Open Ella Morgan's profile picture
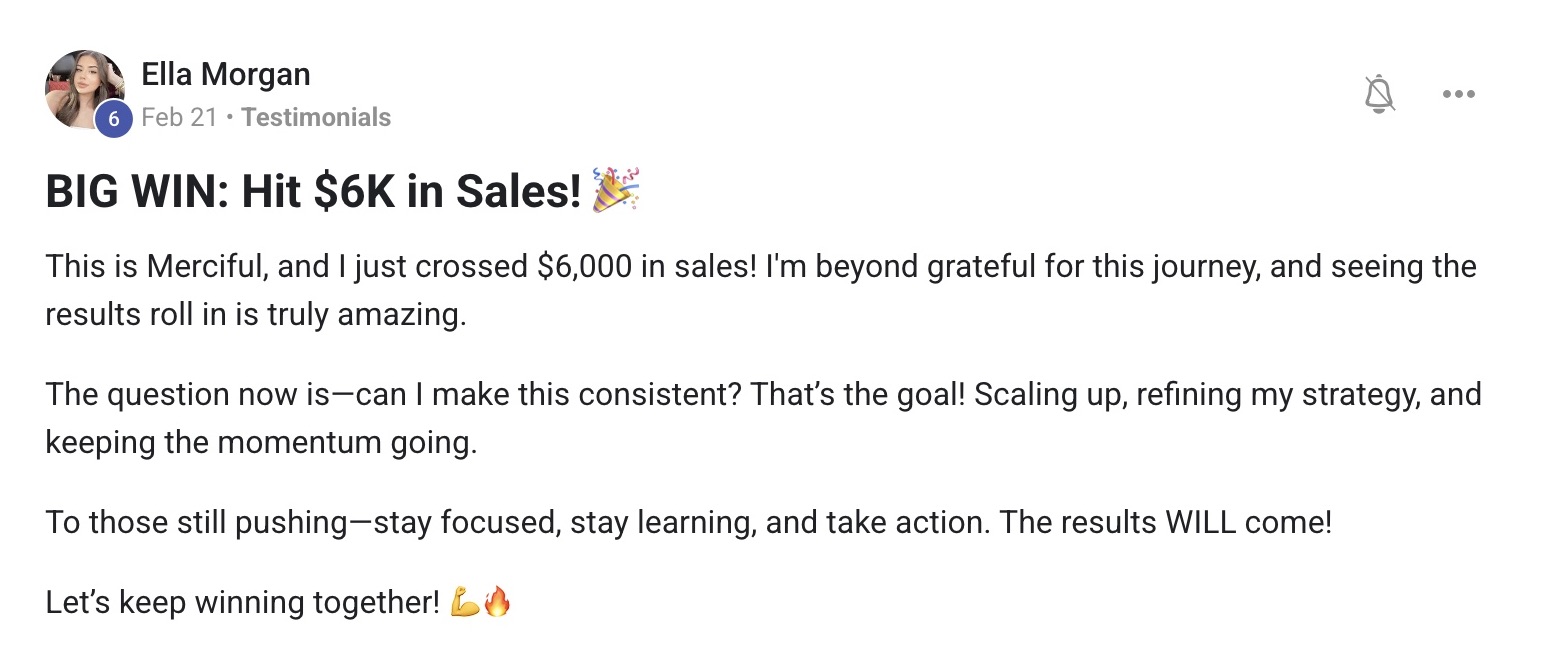The height and width of the screenshot is (653, 1546). (x=84, y=89)
